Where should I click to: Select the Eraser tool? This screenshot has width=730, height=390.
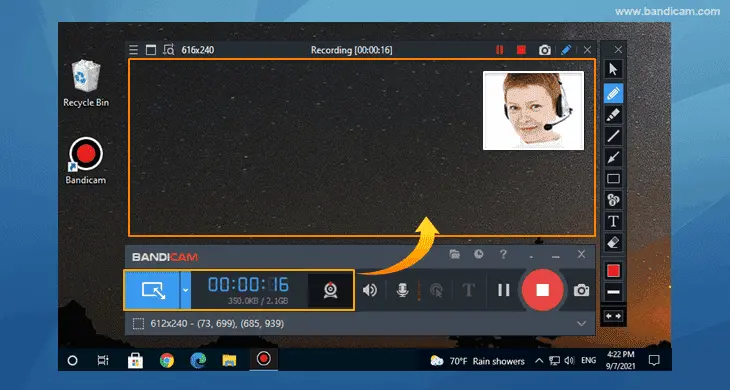pos(613,242)
